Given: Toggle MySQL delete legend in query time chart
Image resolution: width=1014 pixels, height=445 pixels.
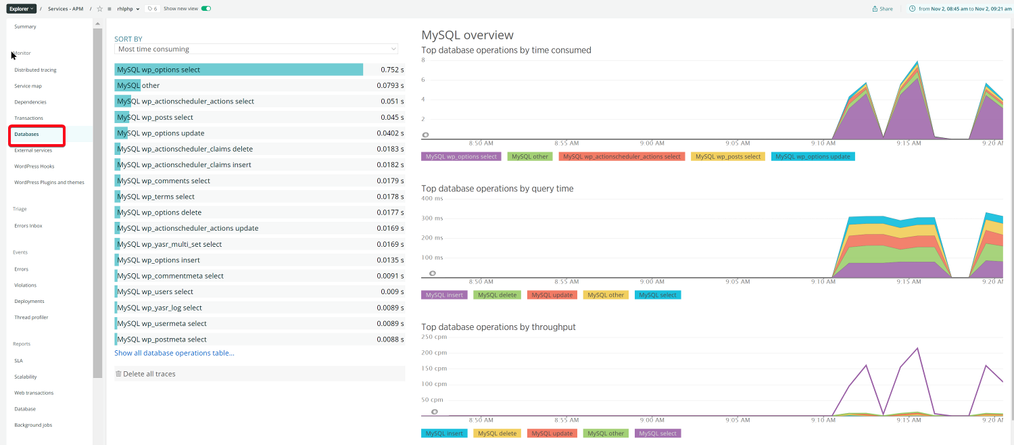Looking at the screenshot, I should point(497,295).
